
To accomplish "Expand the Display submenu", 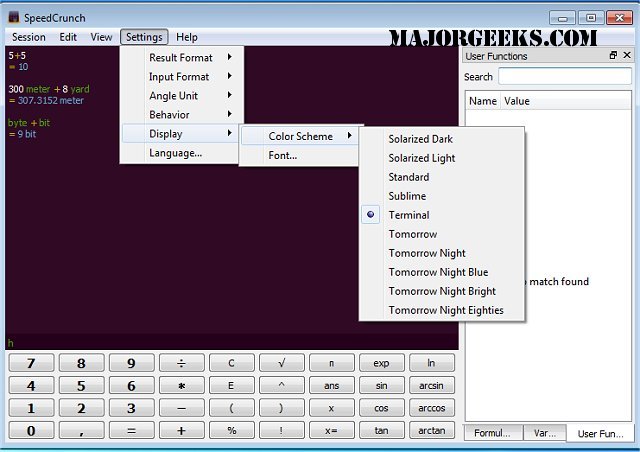I will click(182, 134).
